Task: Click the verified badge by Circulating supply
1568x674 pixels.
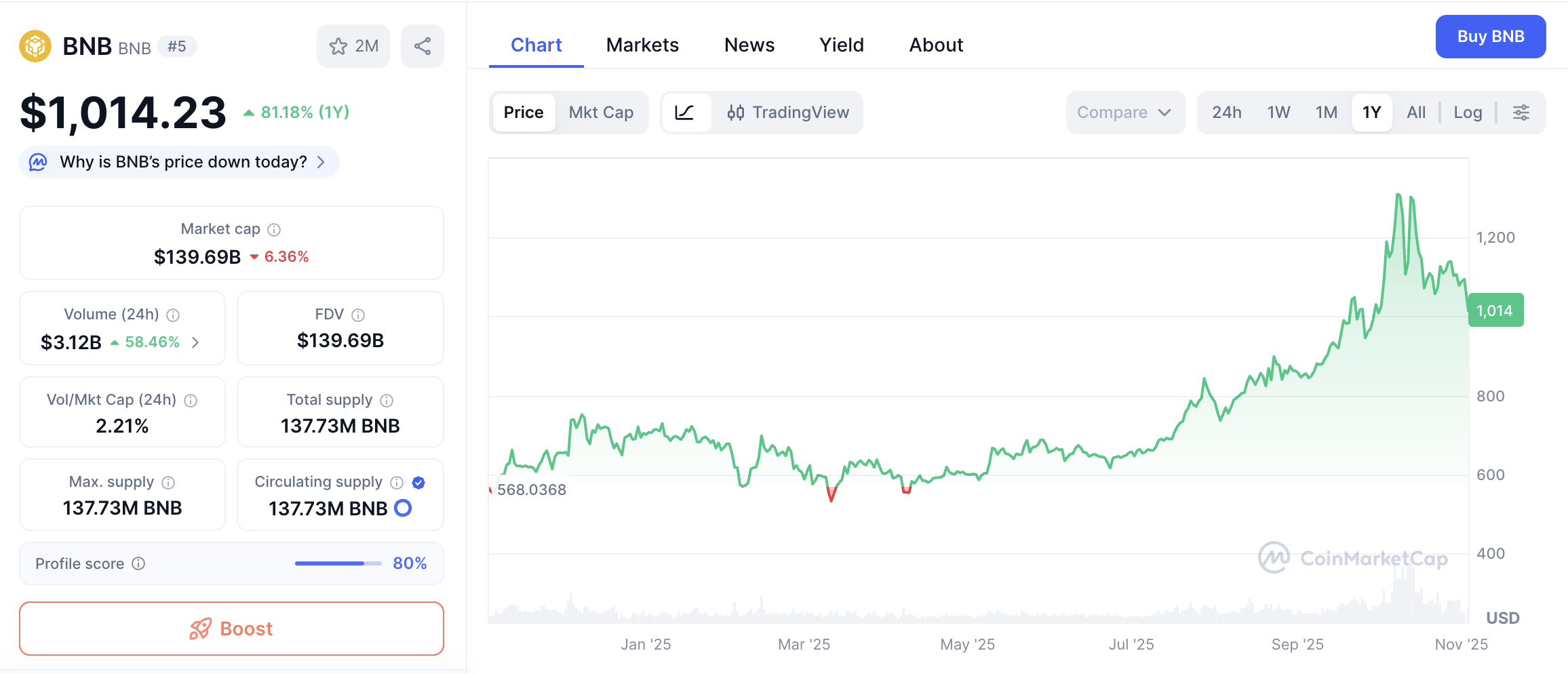Action: 418,483
